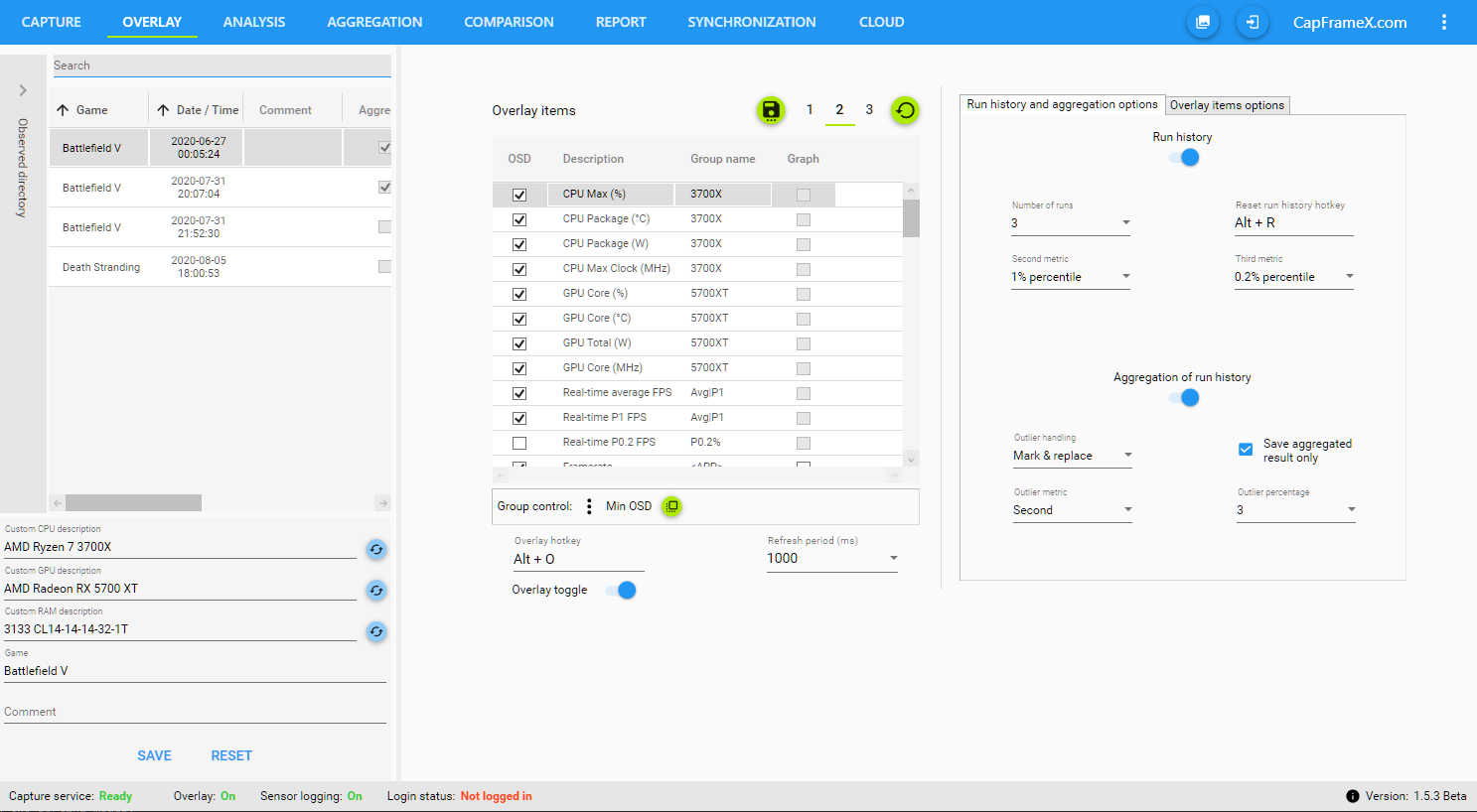This screenshot has width=1477, height=812.
Task: Open the Refresh period (ms) dropdown
Action: coord(832,559)
